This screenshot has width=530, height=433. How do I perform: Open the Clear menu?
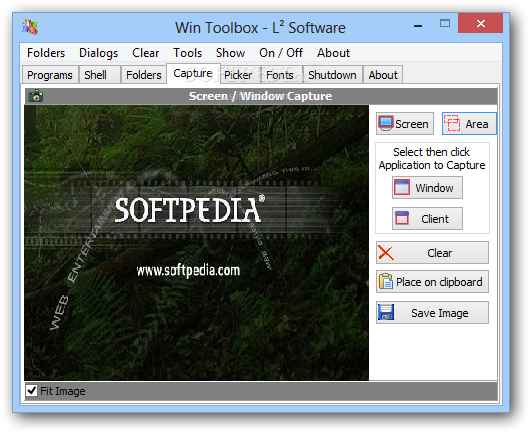[x=145, y=53]
